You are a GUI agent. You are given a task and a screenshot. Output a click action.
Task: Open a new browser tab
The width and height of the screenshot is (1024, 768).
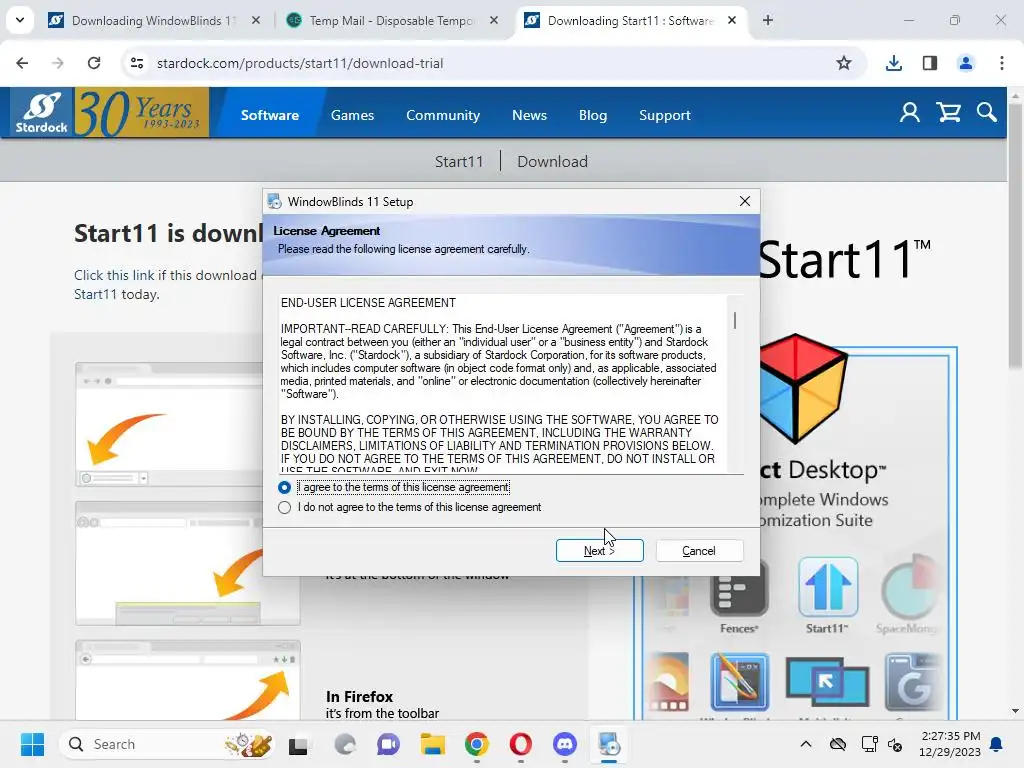[x=768, y=20]
